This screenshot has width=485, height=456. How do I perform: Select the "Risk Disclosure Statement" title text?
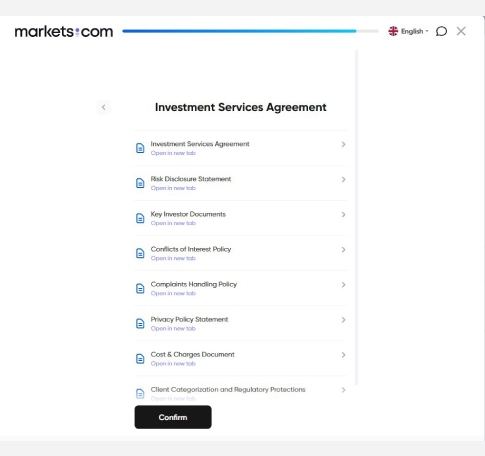tap(191, 179)
